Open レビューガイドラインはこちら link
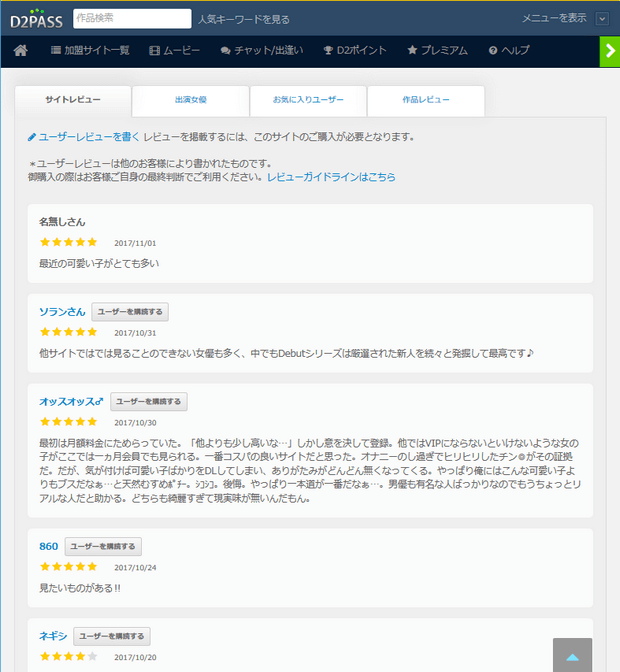Image resolution: width=620 pixels, height=672 pixels. point(331,177)
